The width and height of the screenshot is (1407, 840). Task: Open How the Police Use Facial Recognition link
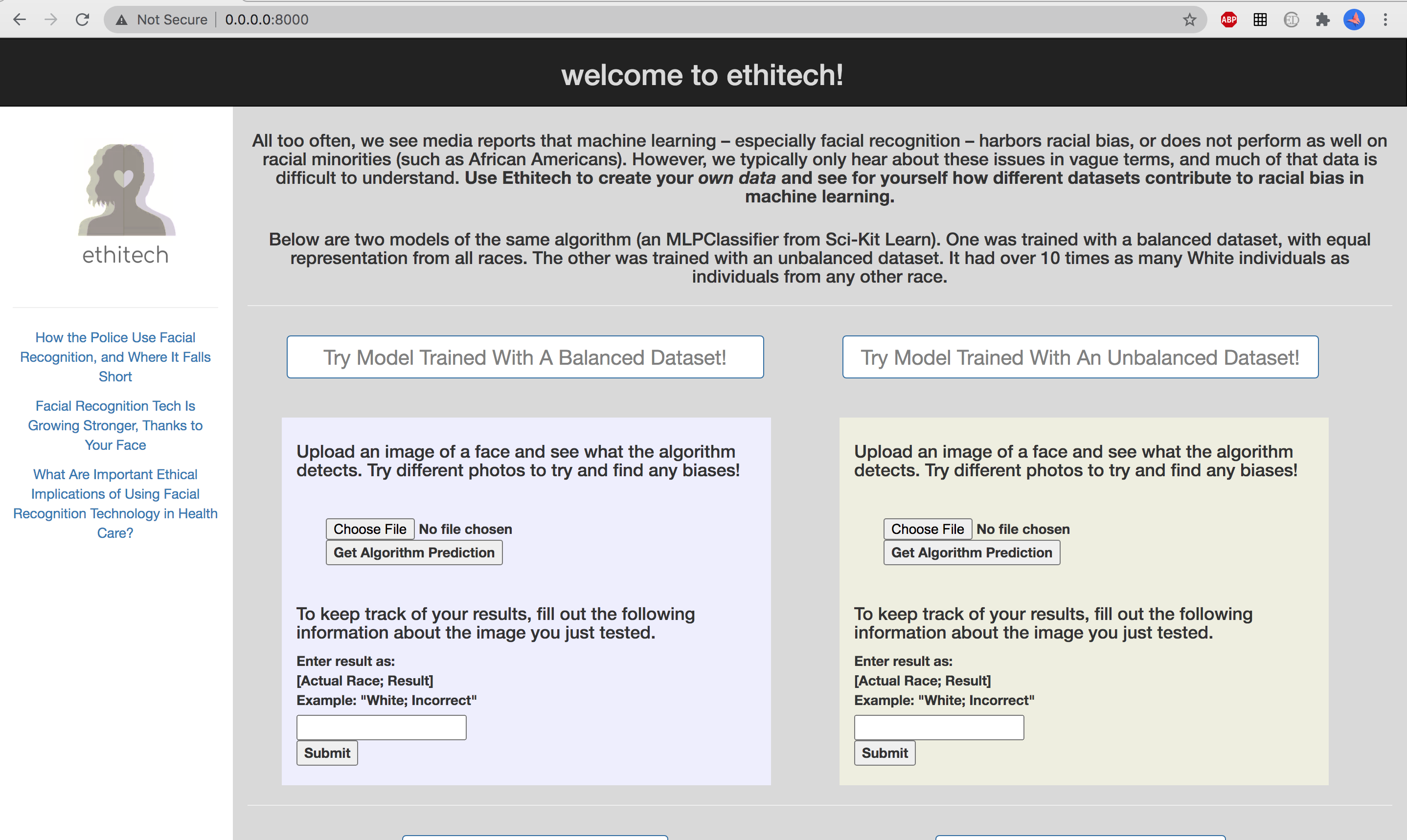tap(115, 356)
